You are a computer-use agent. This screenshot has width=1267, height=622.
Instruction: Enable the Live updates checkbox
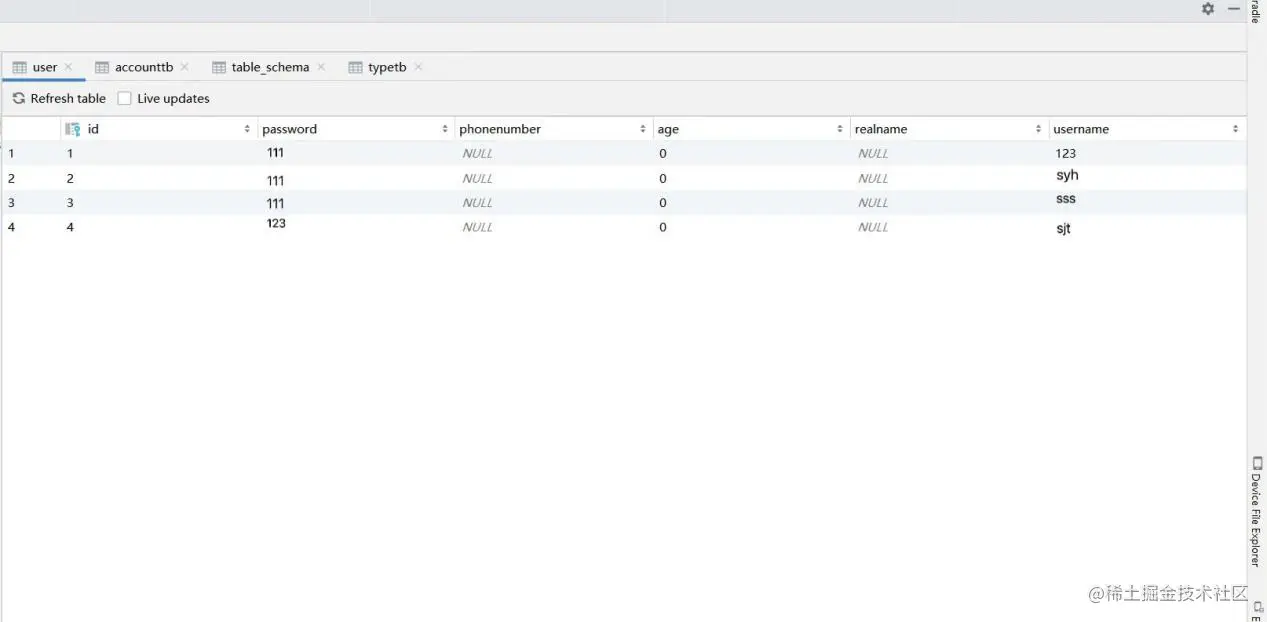[125, 98]
